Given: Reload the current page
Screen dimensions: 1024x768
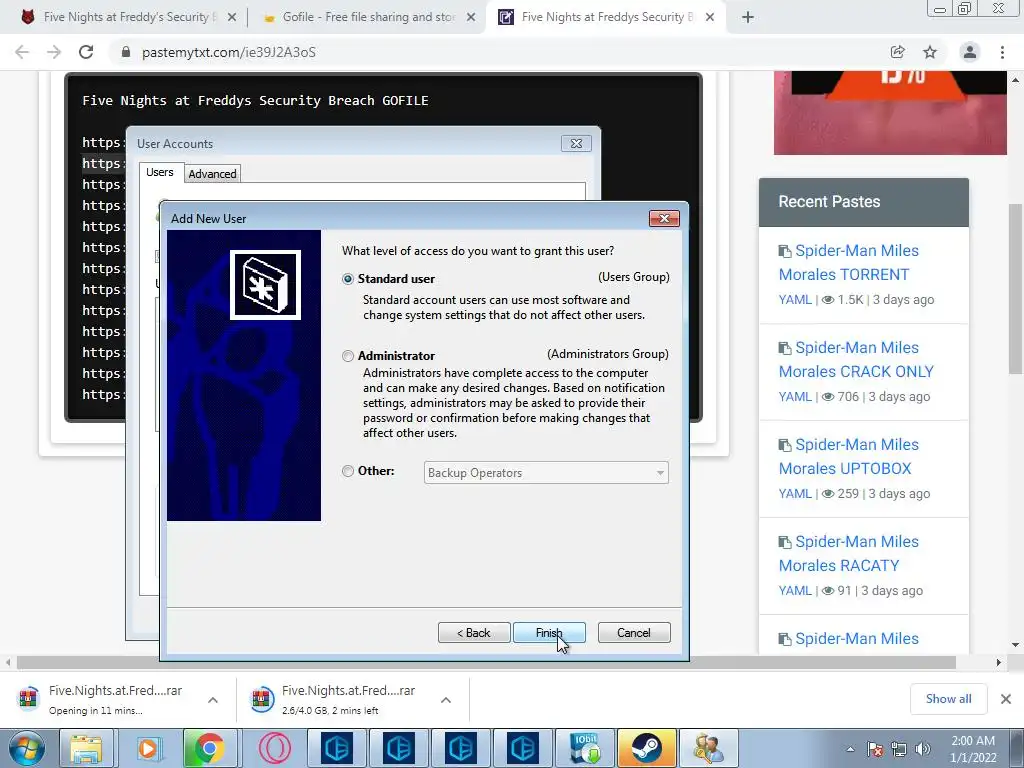Looking at the screenshot, I should (x=86, y=52).
